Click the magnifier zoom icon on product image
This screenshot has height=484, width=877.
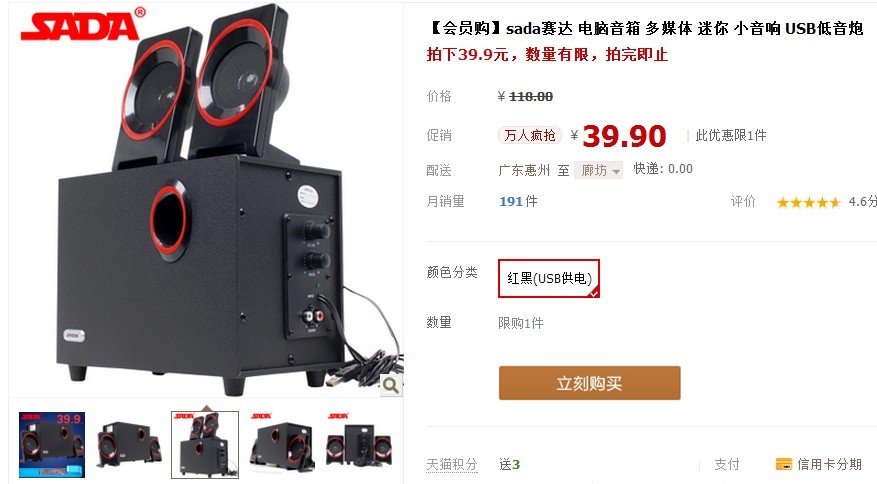point(391,385)
